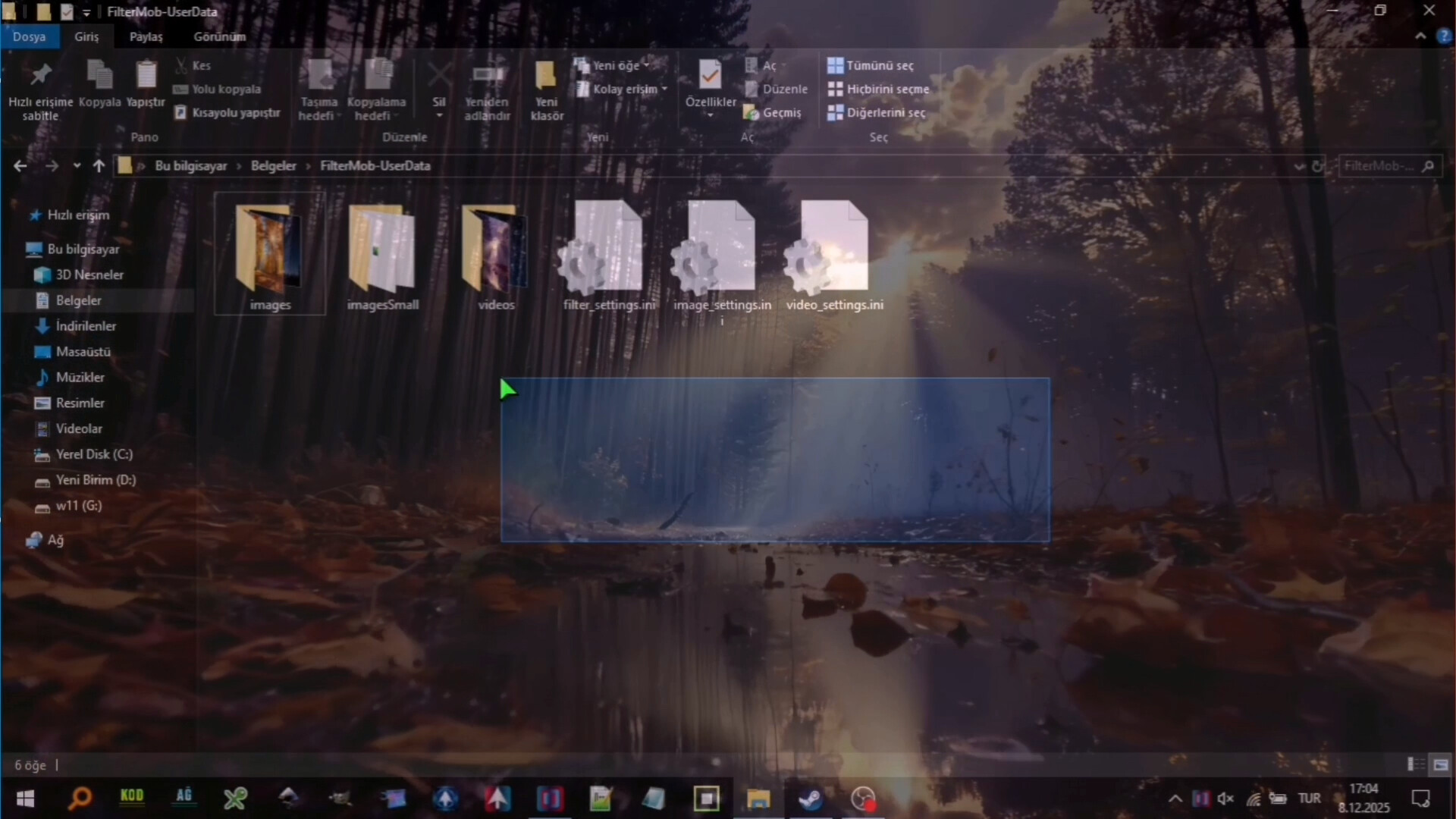This screenshot has height=819, width=1456.
Task: Unmute the speaker in the system tray
Action: pos(1226,799)
